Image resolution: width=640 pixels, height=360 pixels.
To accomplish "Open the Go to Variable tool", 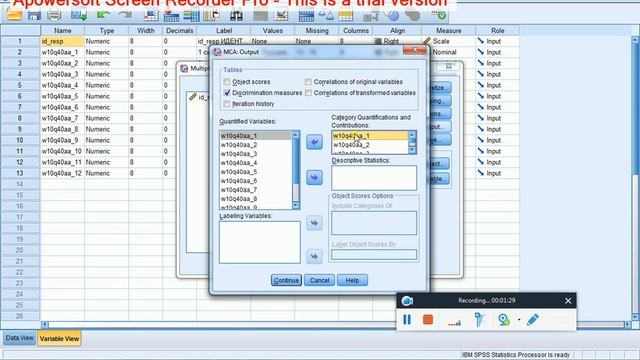I will 171,16.
